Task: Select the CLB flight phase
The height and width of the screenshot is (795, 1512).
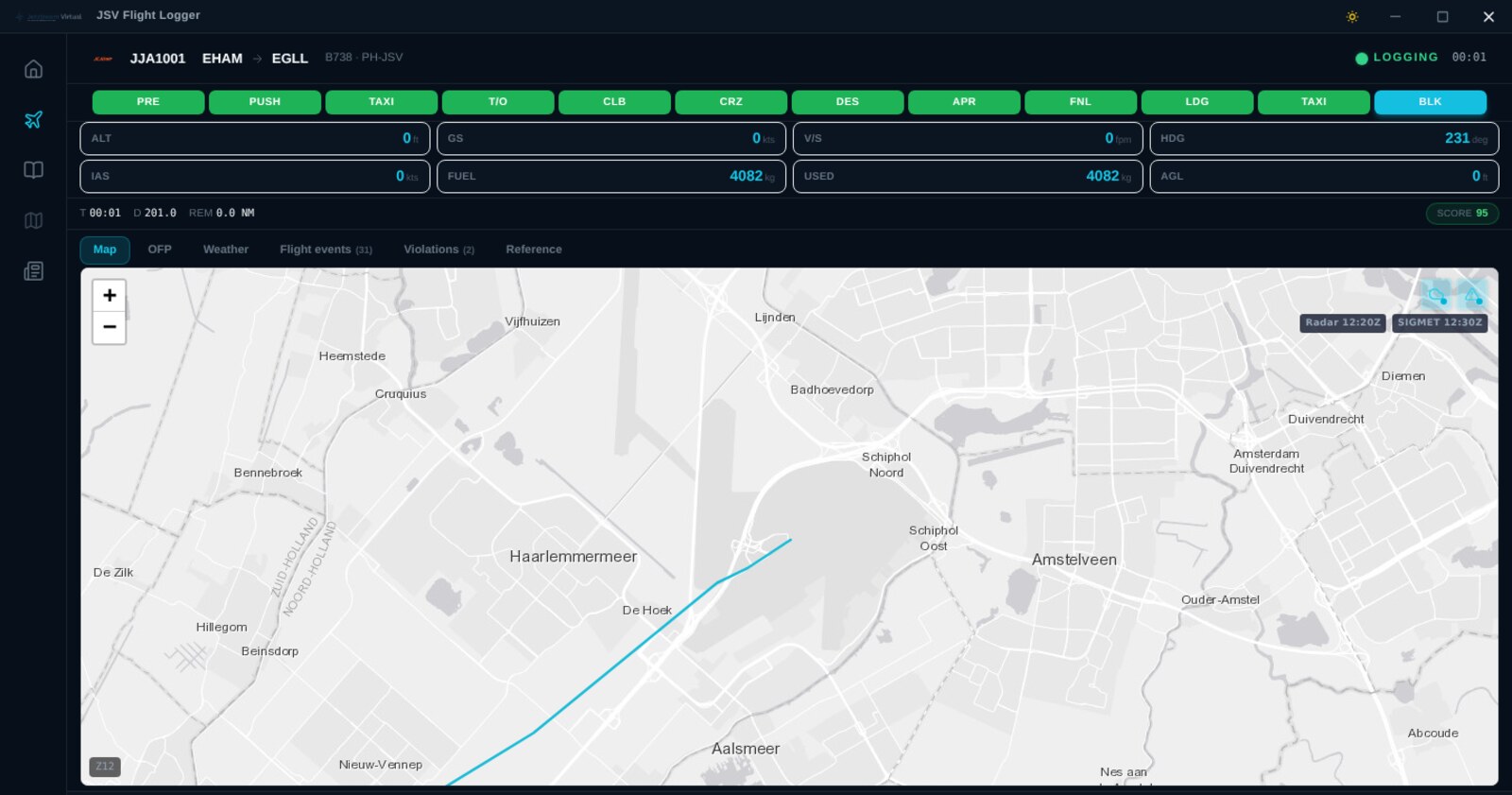Action: (x=614, y=102)
